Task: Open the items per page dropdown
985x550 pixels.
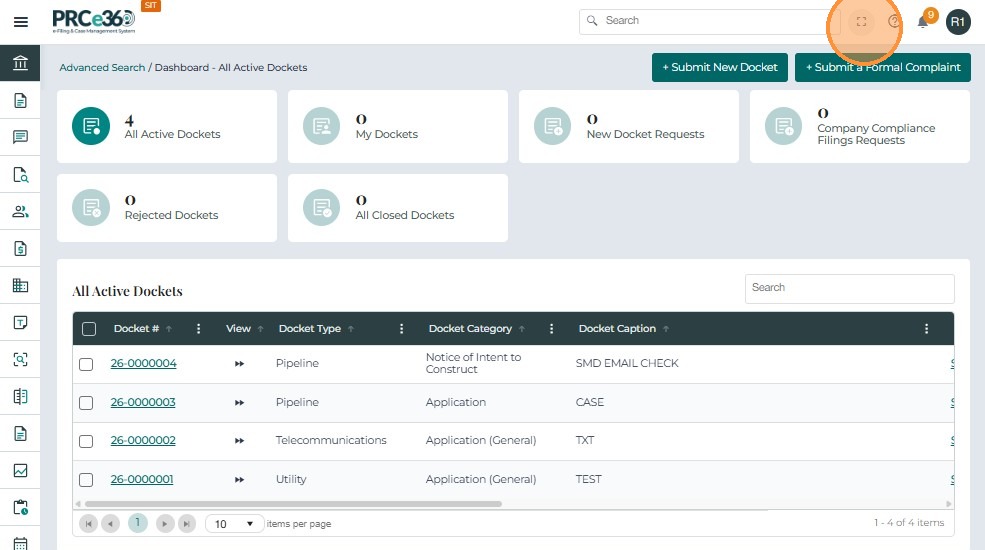Action: (x=235, y=524)
